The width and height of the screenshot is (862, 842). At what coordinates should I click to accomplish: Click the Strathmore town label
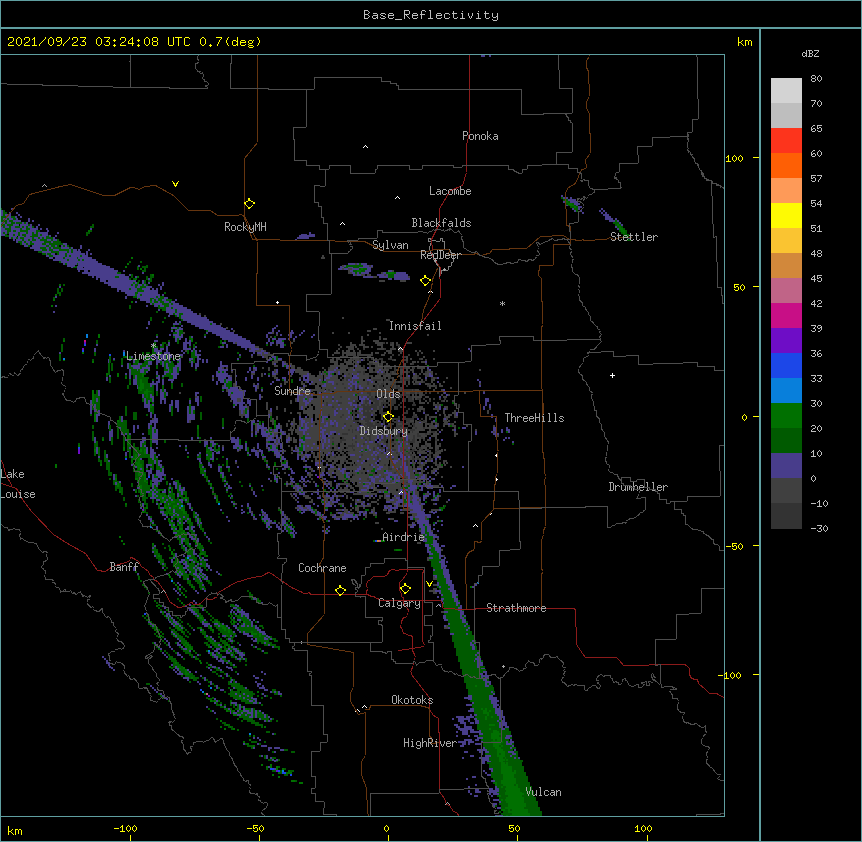[x=516, y=608]
